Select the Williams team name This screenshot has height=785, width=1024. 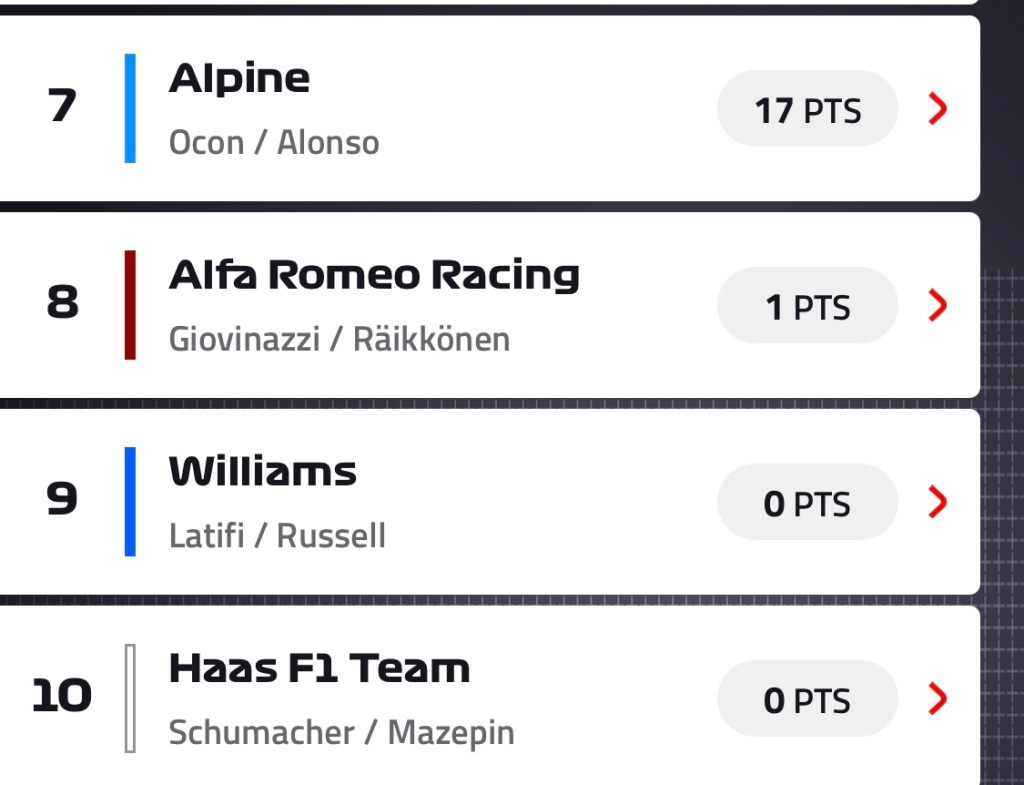262,471
